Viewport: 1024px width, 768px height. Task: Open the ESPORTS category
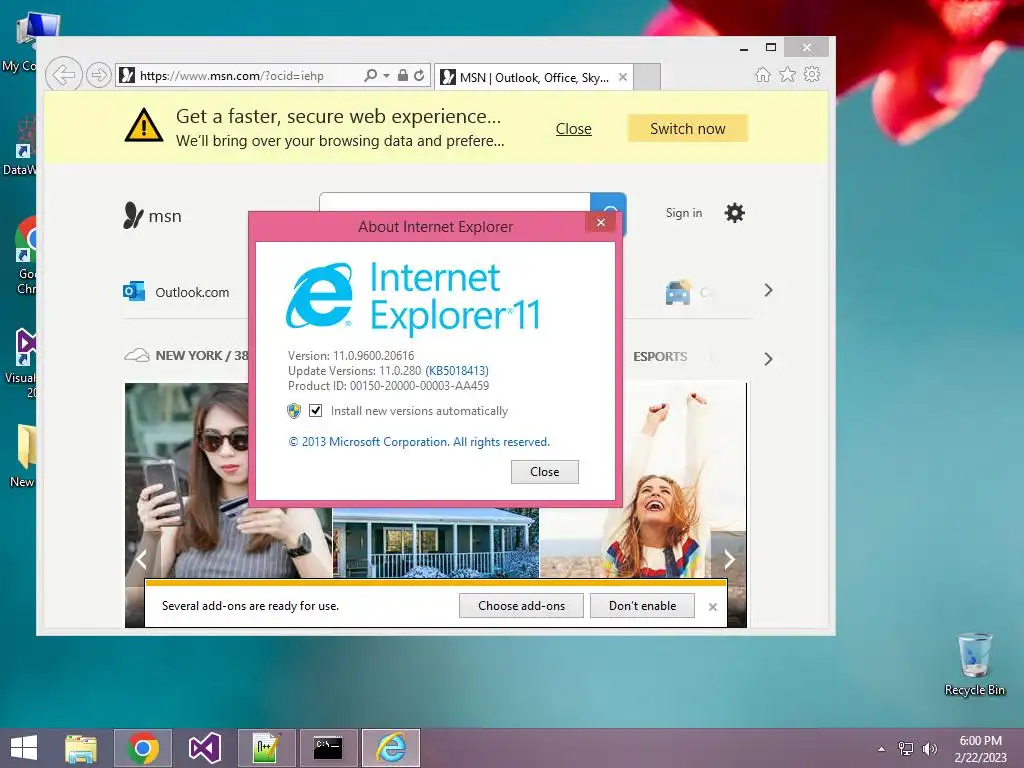660,357
